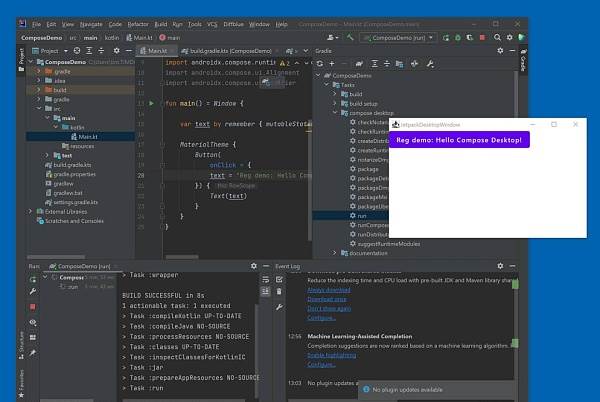This screenshot has width=600, height=402.
Task: Collapse all in Gradle panel toolbar
Action: [387, 64]
